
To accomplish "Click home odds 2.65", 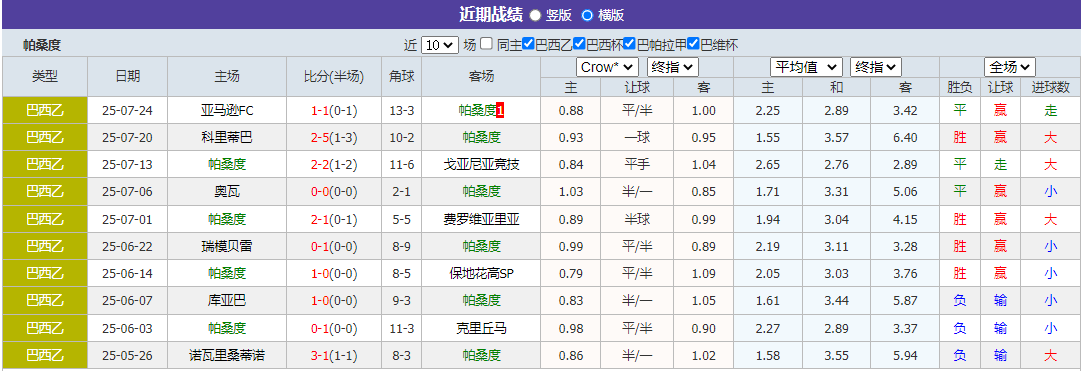I will click(768, 164).
